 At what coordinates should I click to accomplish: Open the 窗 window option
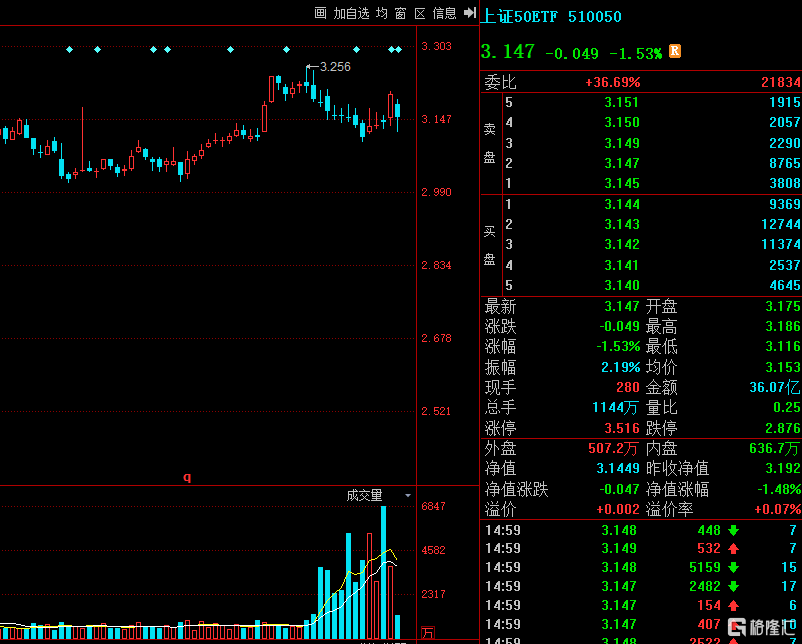(400, 13)
